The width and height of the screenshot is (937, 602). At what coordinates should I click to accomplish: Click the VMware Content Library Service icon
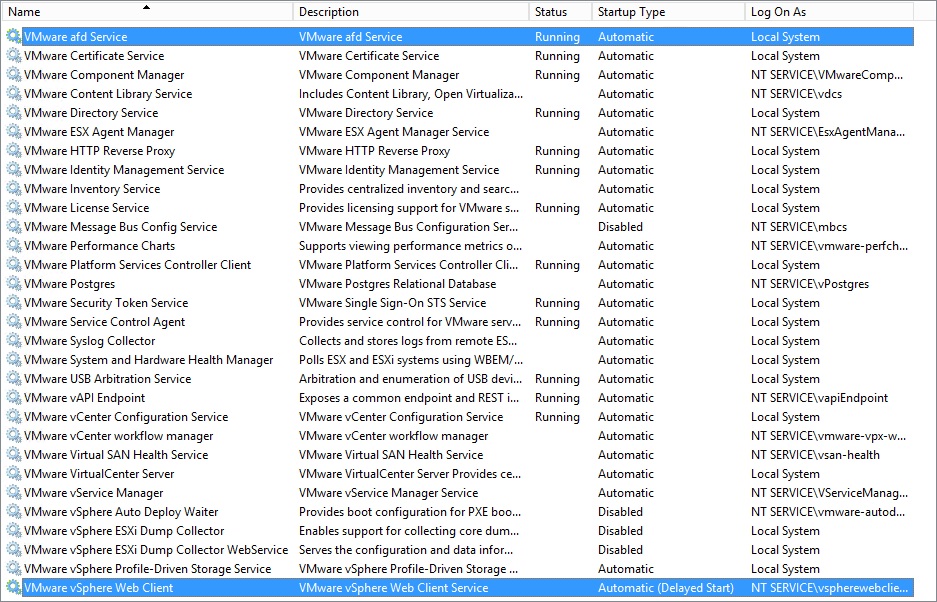pos(14,94)
